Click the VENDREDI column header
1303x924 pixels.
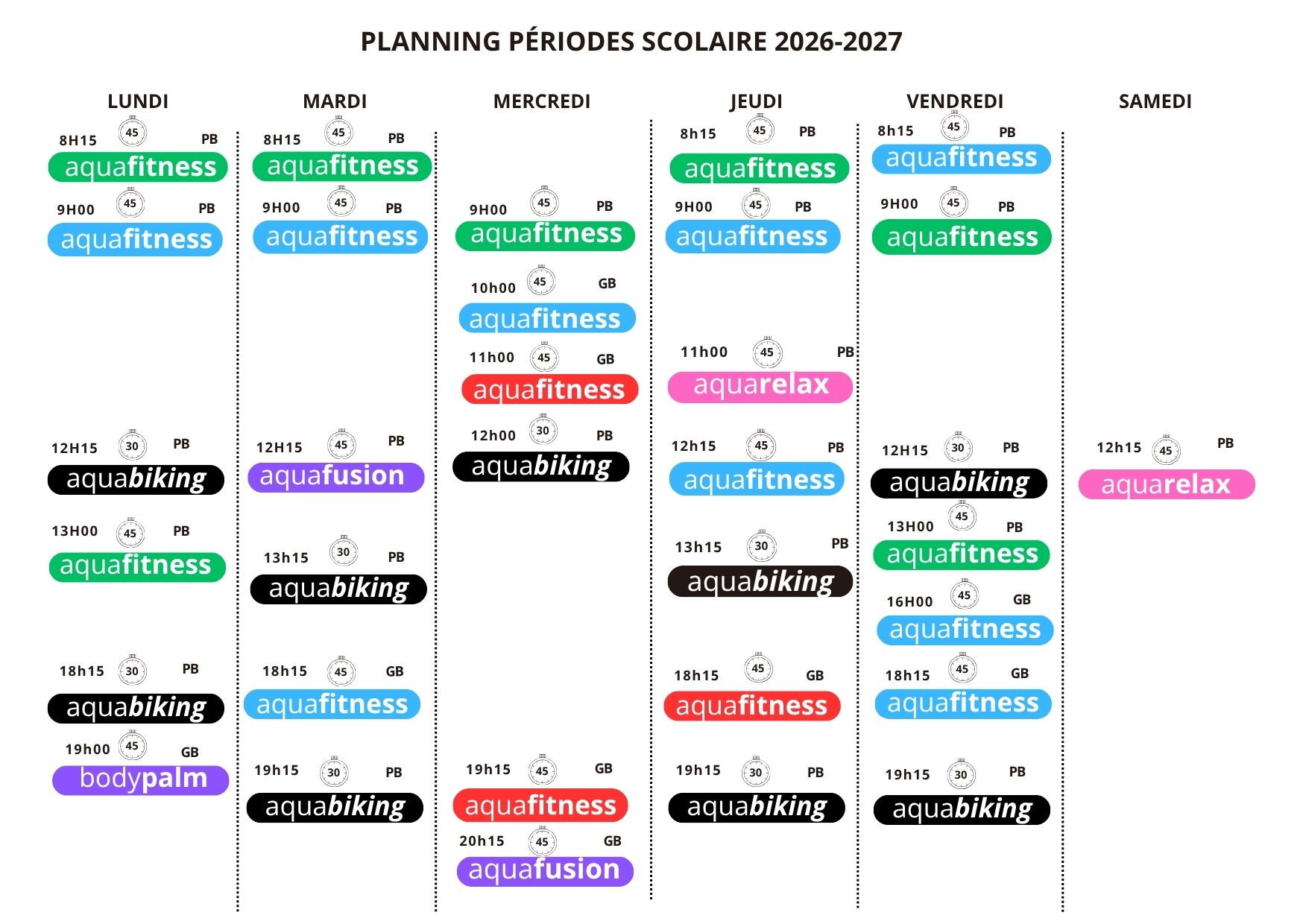(955, 101)
